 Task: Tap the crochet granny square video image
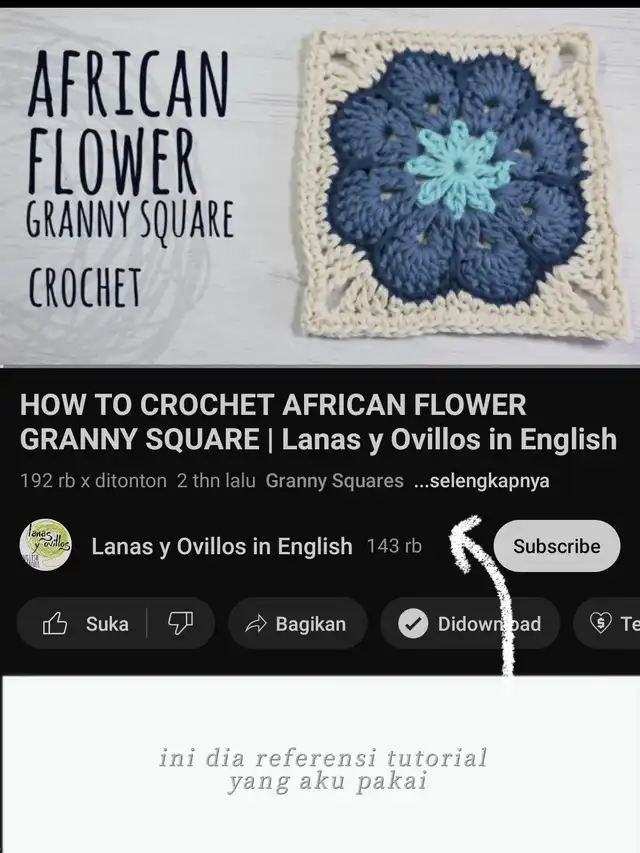[x=320, y=187]
